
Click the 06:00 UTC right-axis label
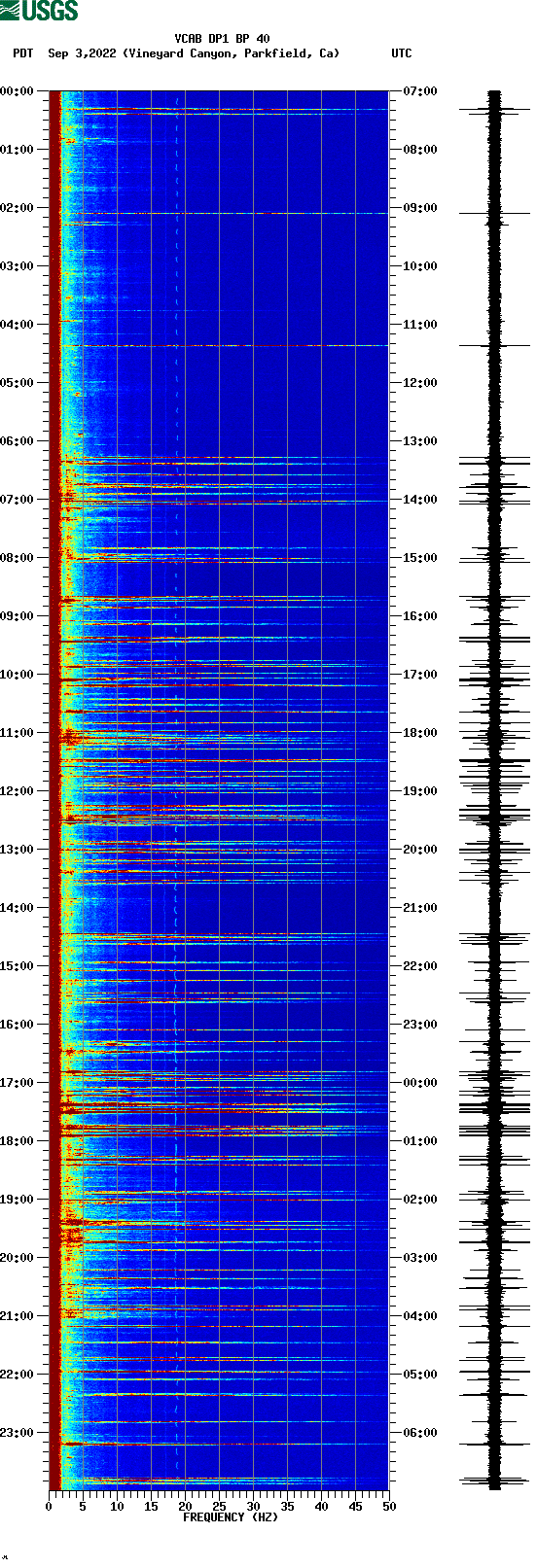420,1433
